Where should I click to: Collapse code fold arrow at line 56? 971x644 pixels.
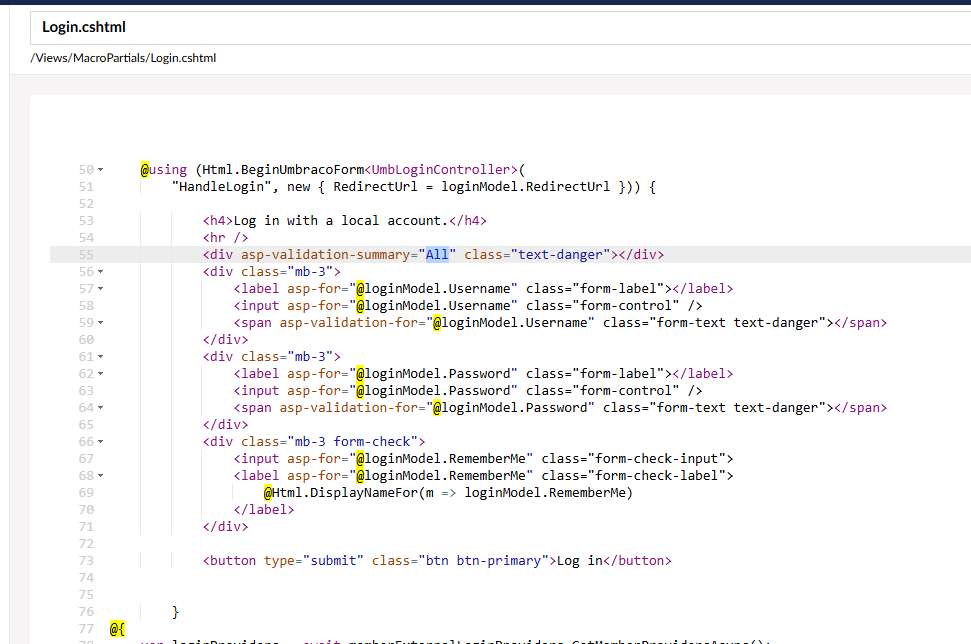pos(100,272)
